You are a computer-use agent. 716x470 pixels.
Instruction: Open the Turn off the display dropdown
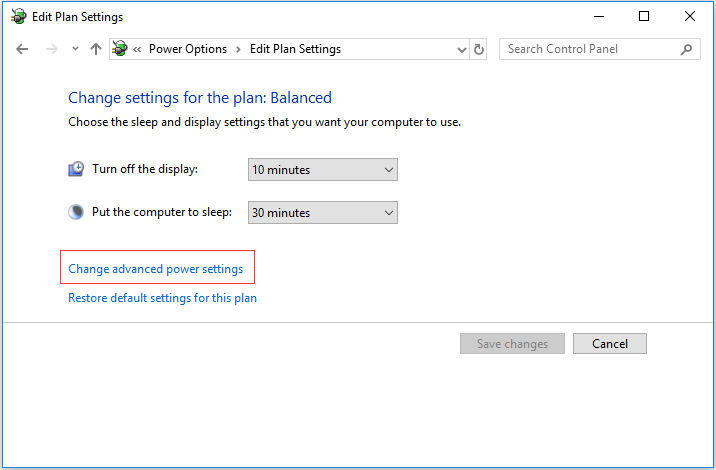pos(323,169)
